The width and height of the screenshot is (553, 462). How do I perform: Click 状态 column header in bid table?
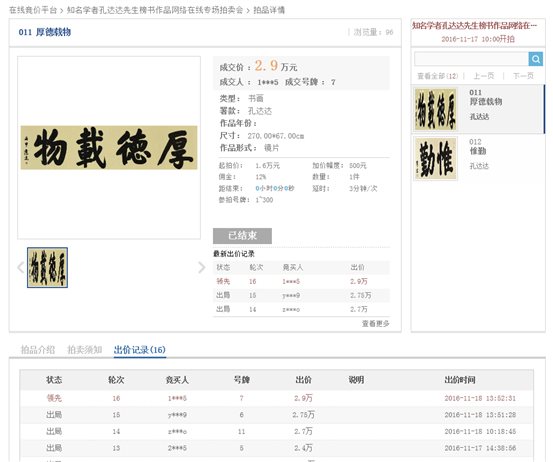point(54,380)
